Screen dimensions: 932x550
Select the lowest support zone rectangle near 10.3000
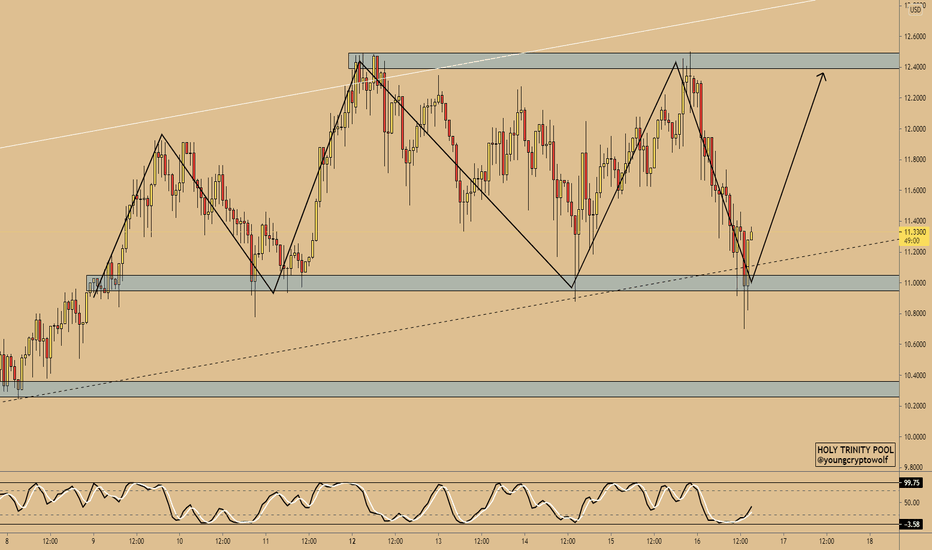[449, 389]
